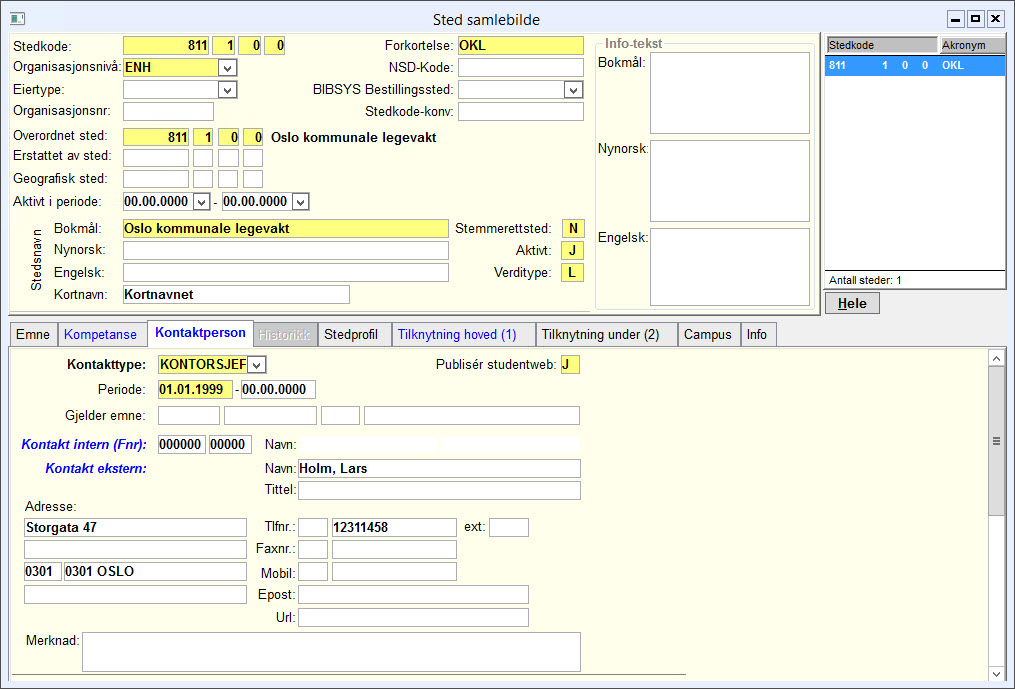This screenshot has width=1015, height=689.
Task: Toggle the Stemmerettsted N field
Action: [x=573, y=229]
